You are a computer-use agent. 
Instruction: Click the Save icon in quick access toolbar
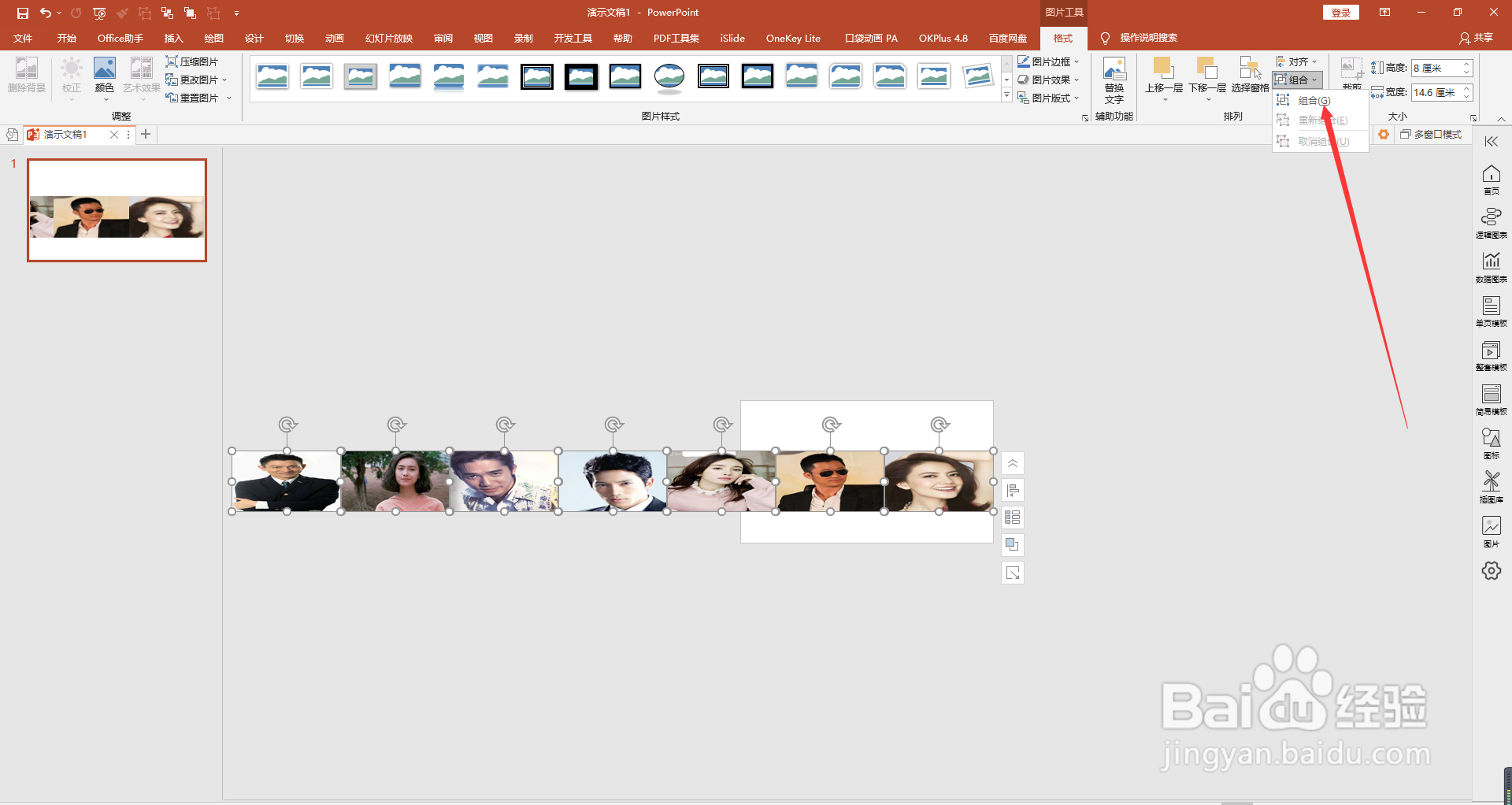point(22,13)
